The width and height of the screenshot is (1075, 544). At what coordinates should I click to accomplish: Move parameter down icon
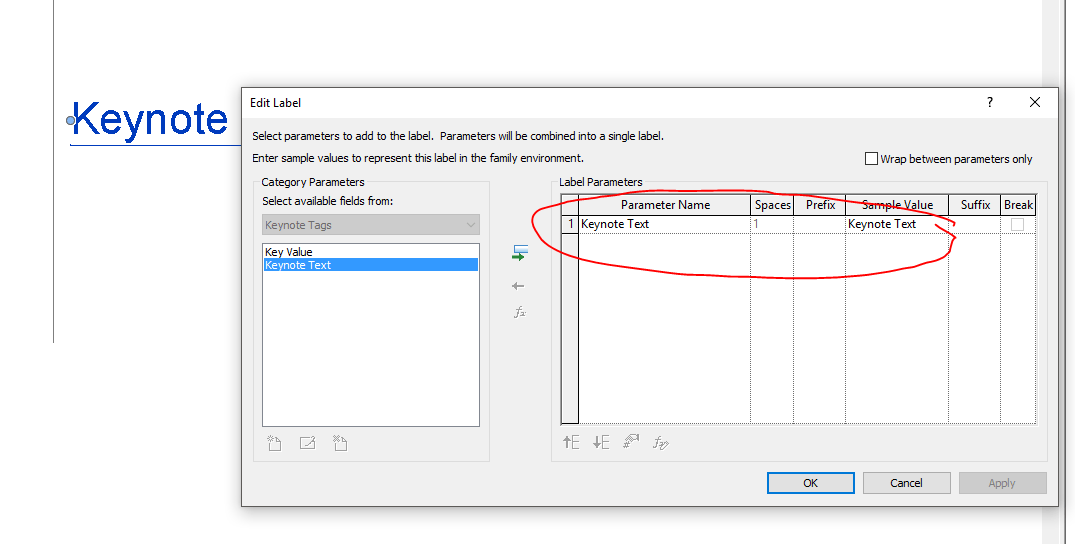601,442
